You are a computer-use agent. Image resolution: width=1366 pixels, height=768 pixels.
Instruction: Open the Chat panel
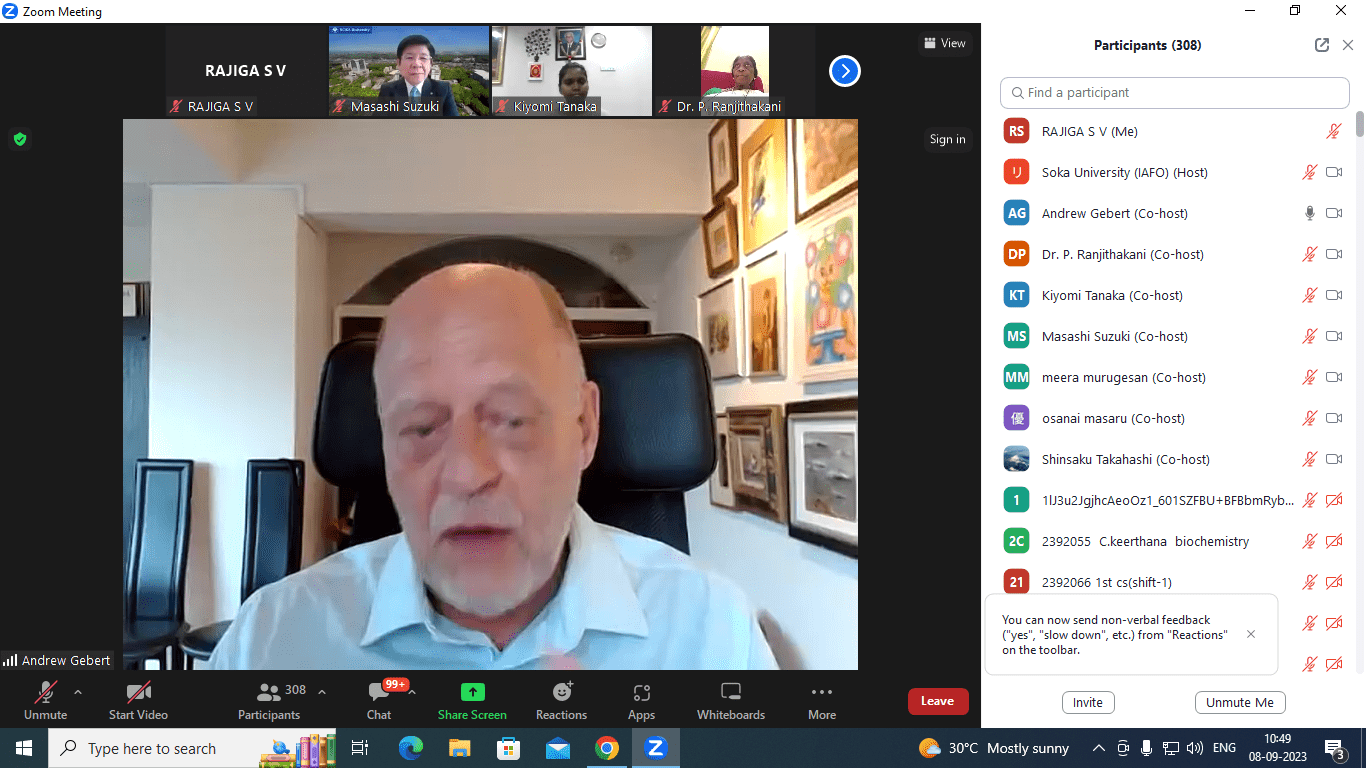379,692
